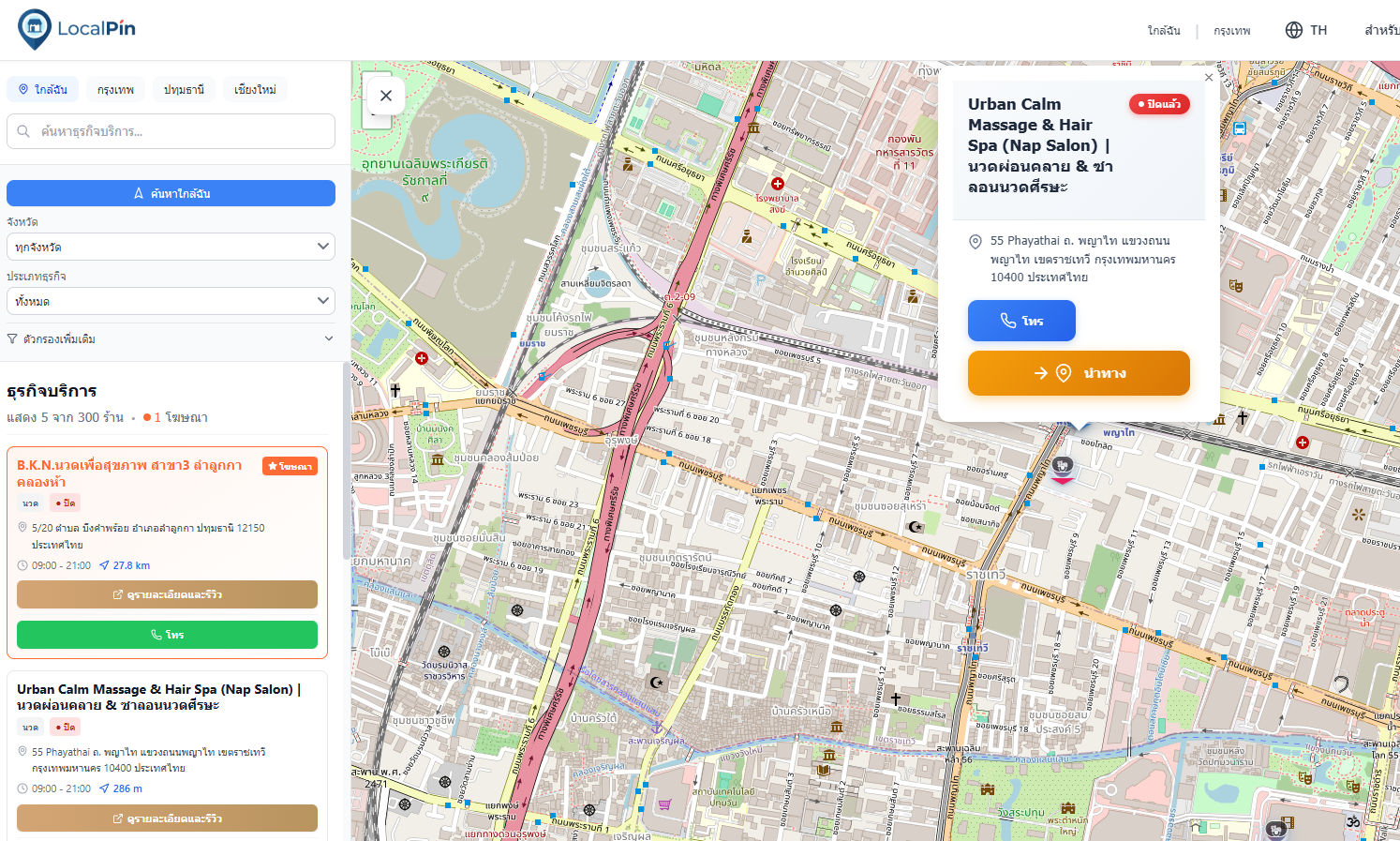
Task: Close the map with the X button
Action: [x=386, y=96]
